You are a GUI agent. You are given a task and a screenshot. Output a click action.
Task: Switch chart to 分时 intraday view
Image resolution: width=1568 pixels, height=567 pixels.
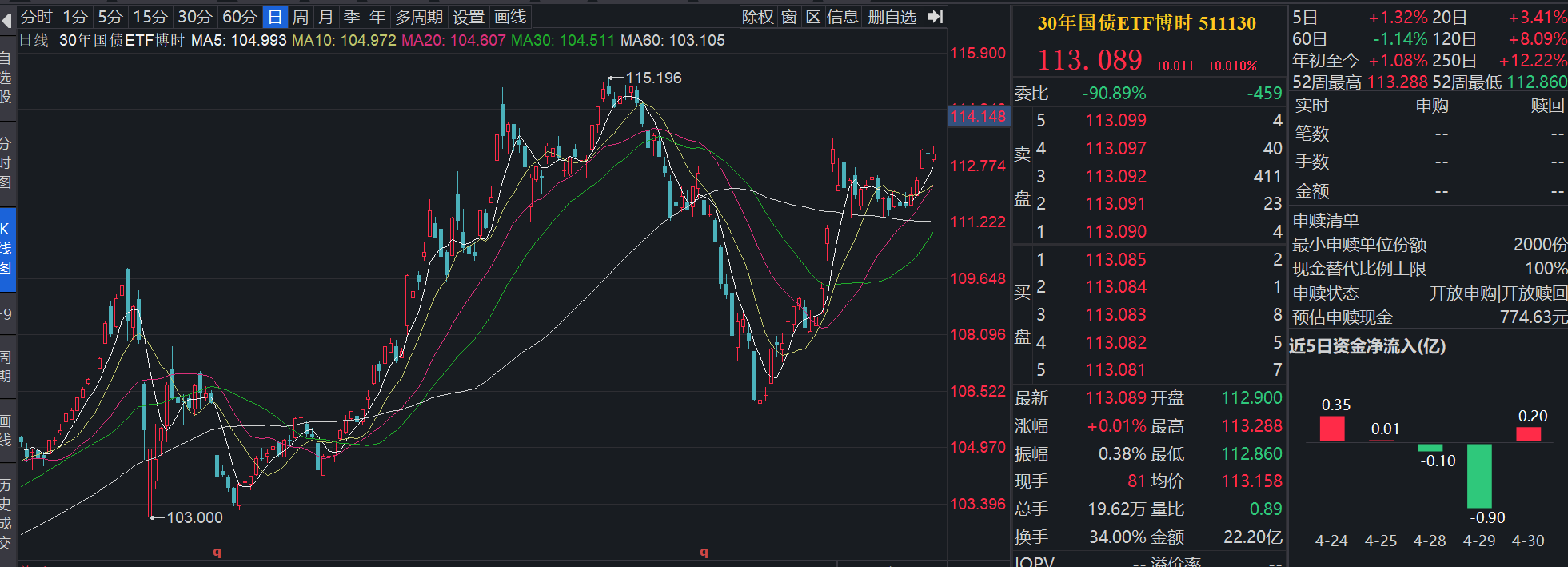pyautogui.click(x=36, y=17)
